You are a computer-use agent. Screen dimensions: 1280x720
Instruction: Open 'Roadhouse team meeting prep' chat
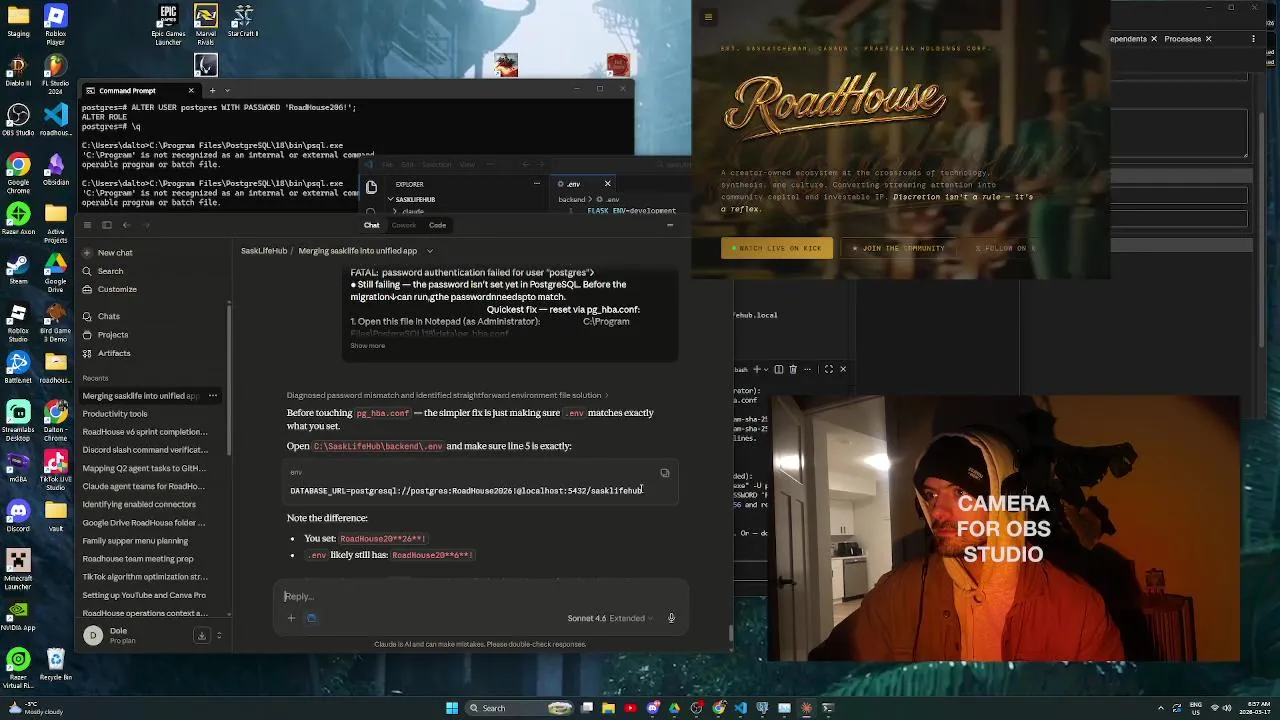[x=138, y=559]
